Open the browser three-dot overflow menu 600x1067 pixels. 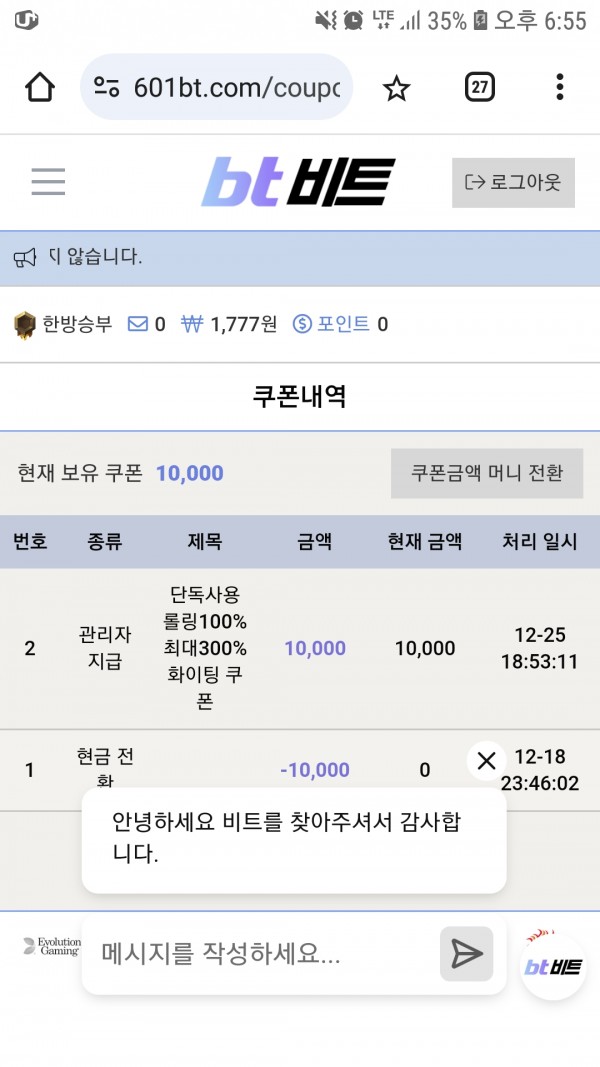point(559,87)
